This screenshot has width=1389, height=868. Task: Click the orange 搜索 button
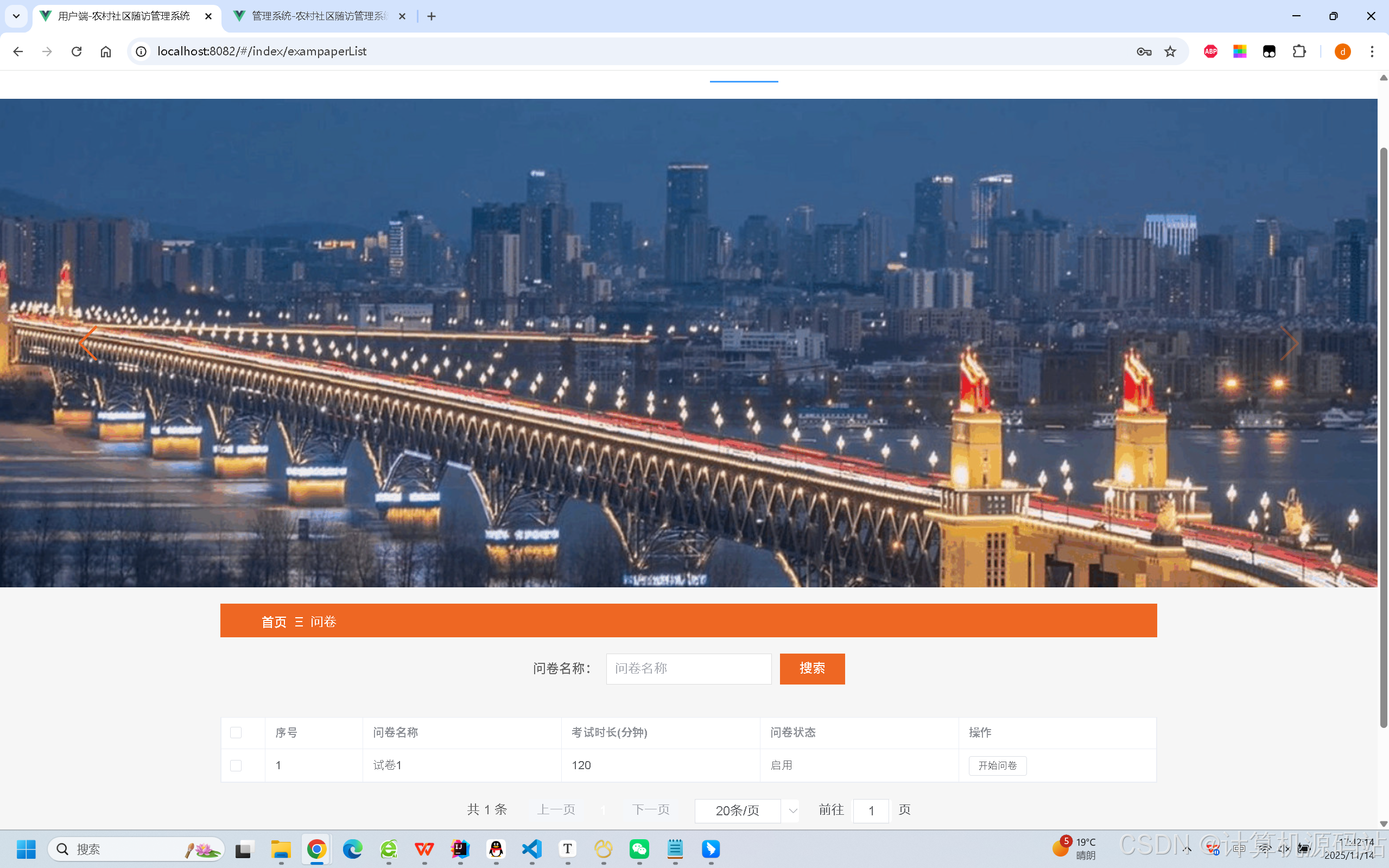pyautogui.click(x=812, y=668)
